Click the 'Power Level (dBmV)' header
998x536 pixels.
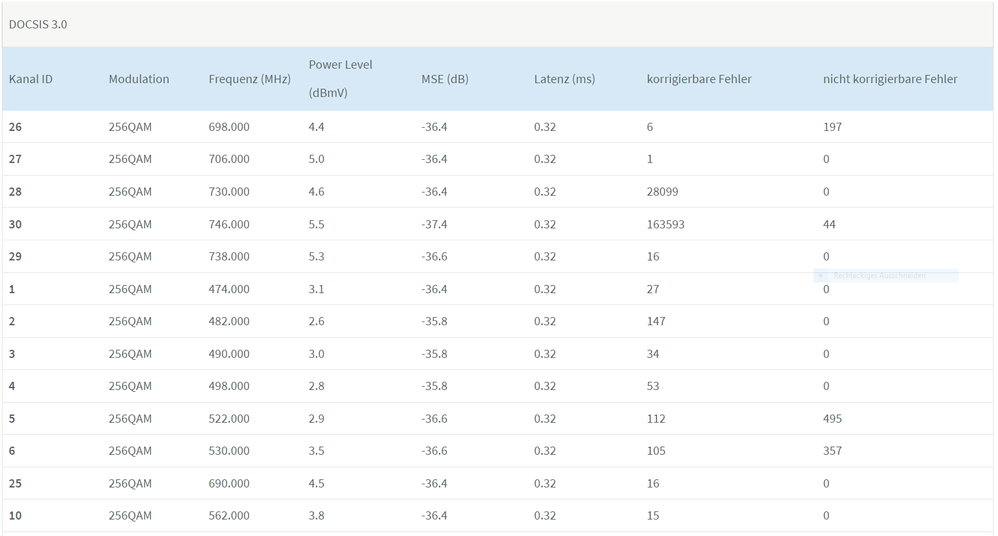340,79
